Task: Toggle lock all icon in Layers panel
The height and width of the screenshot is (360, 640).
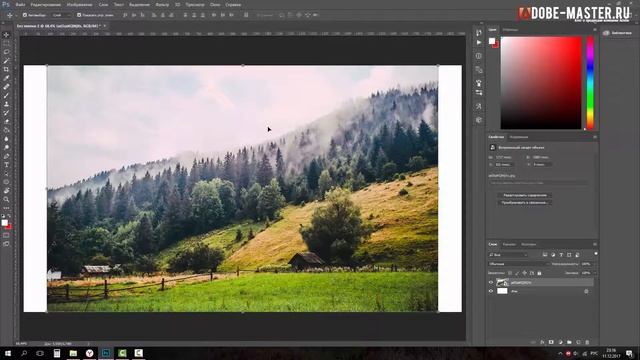Action: [539, 273]
